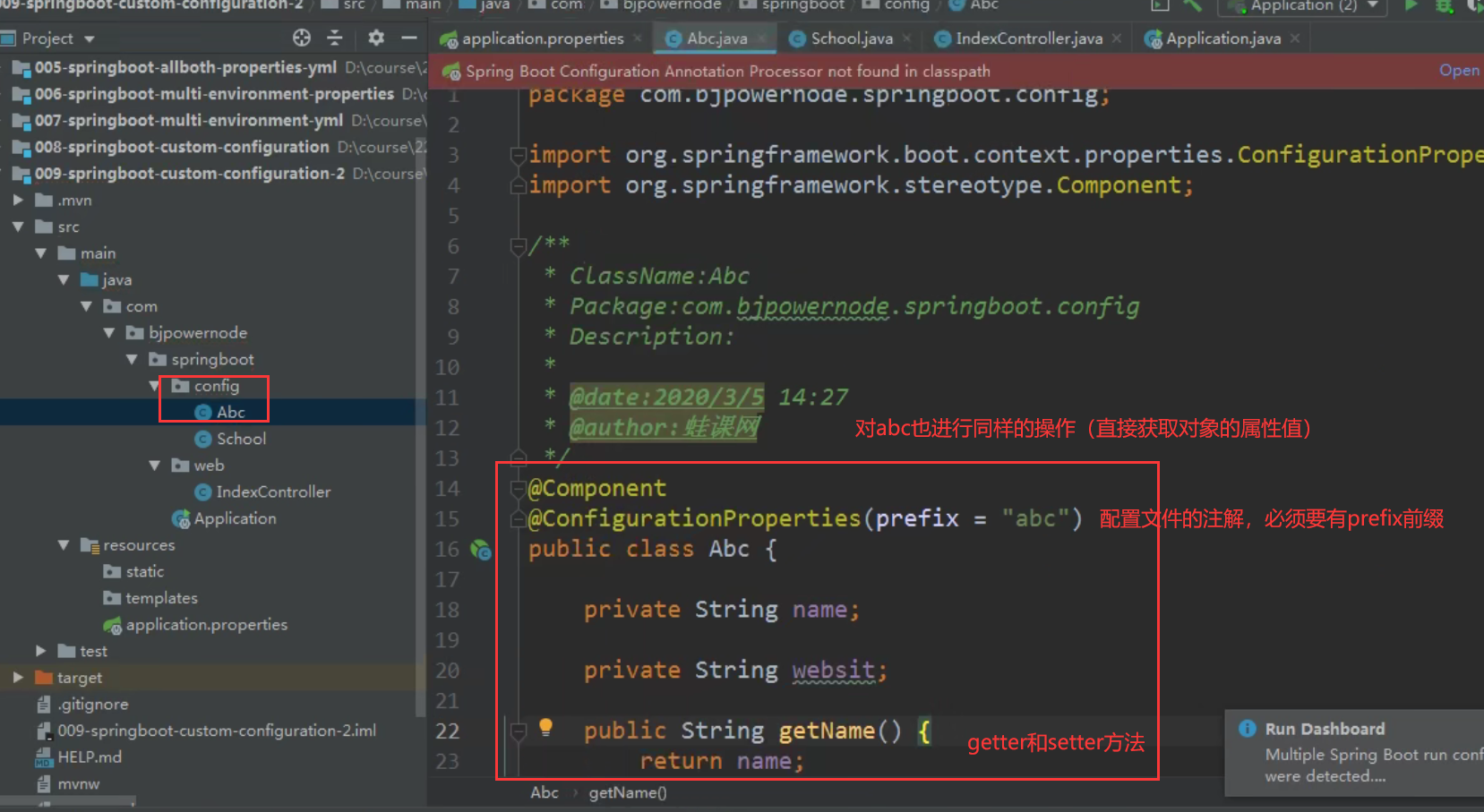Select the config package folder
This screenshot has width=1484, height=812.
coord(216,386)
